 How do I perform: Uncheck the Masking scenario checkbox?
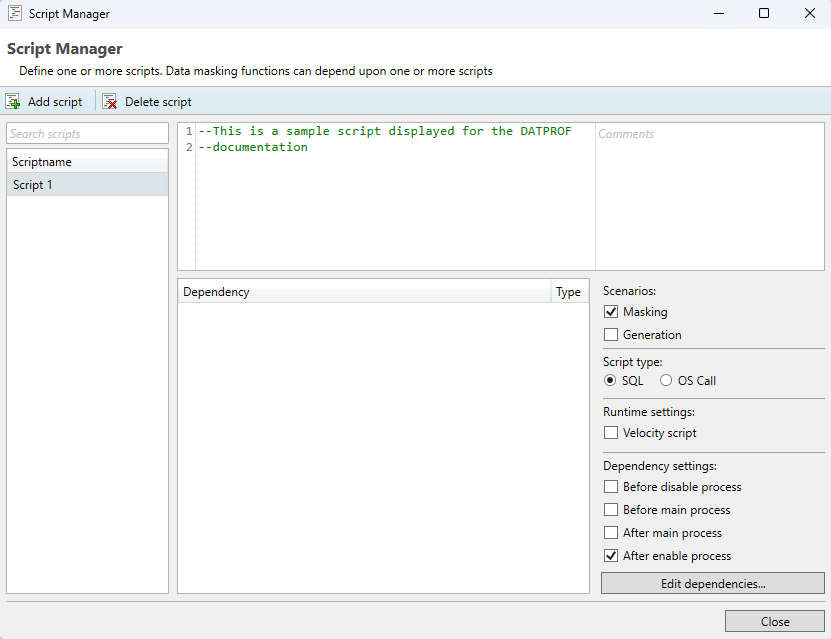click(611, 312)
